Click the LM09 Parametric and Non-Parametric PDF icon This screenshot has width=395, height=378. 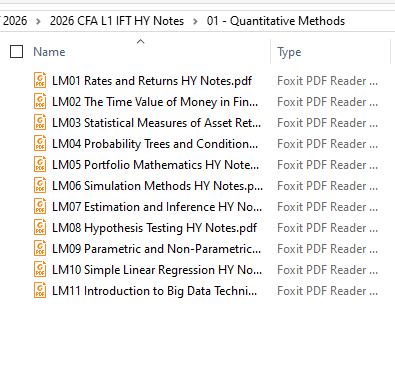[x=40, y=248]
